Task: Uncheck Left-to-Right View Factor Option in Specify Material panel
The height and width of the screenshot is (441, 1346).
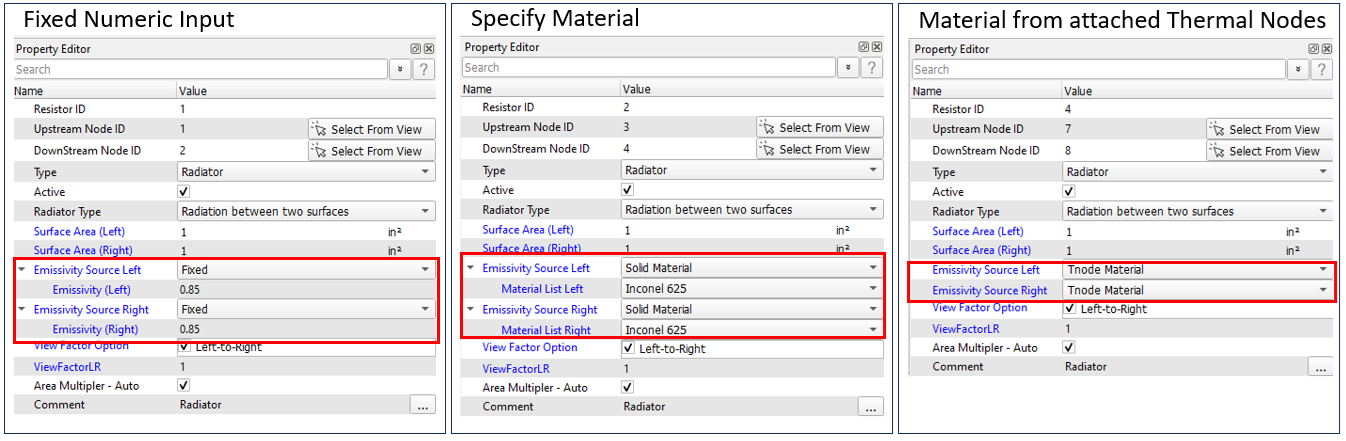Action: 628,348
